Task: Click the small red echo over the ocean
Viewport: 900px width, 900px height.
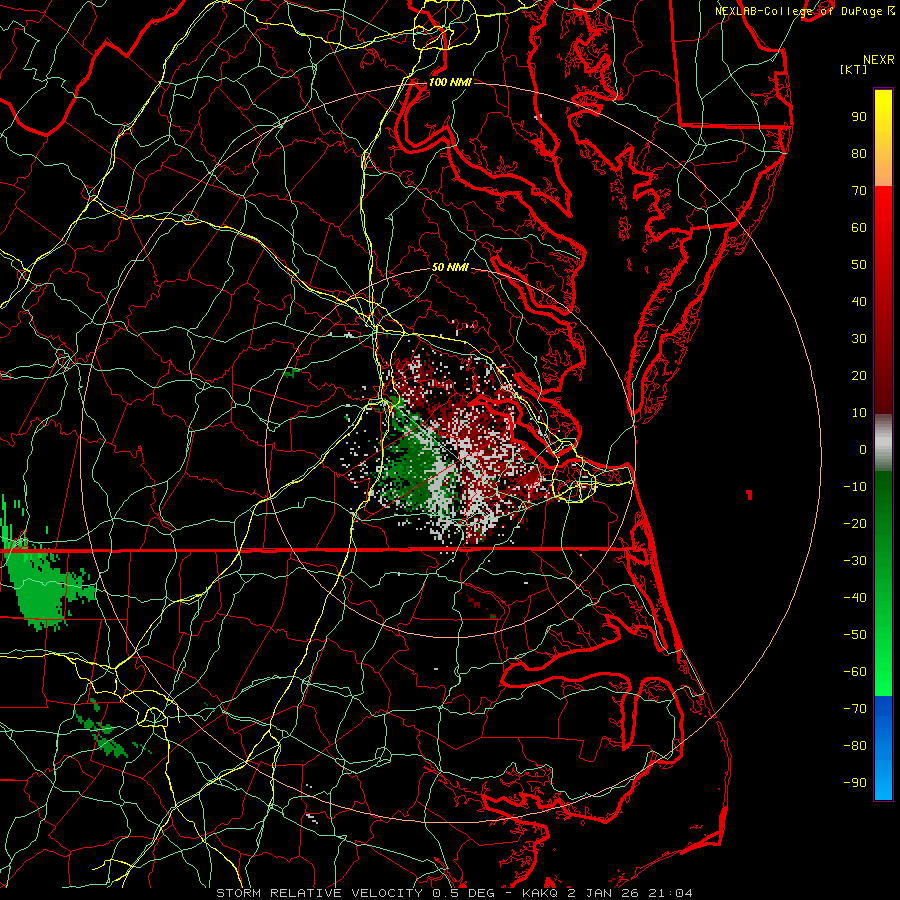Action: (749, 495)
